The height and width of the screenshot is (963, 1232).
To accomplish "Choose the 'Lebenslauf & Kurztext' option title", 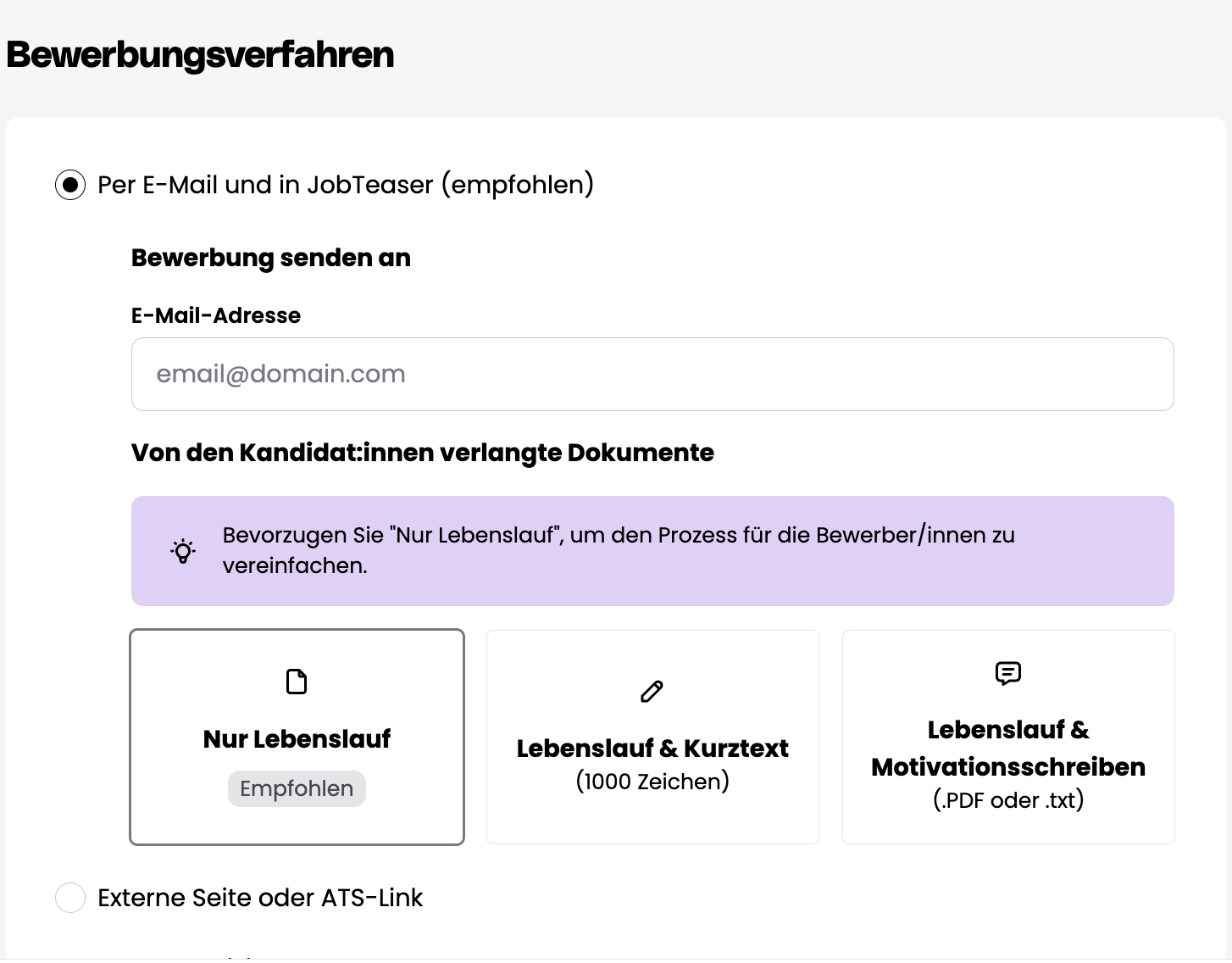I will point(652,749).
